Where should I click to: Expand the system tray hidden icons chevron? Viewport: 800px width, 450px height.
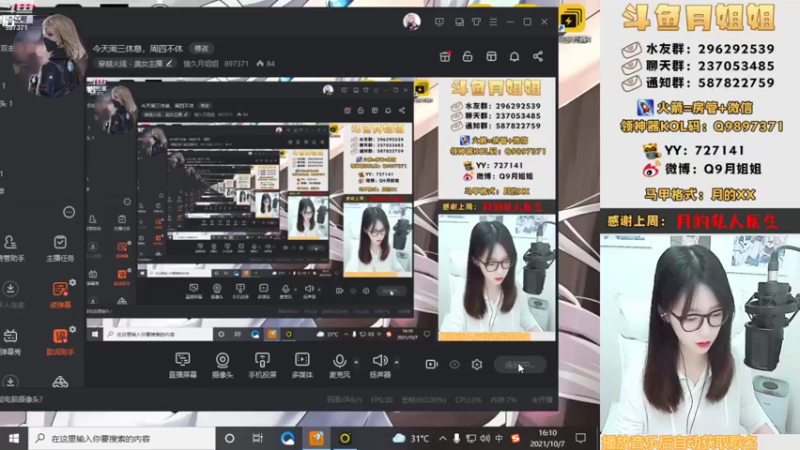tap(443, 438)
